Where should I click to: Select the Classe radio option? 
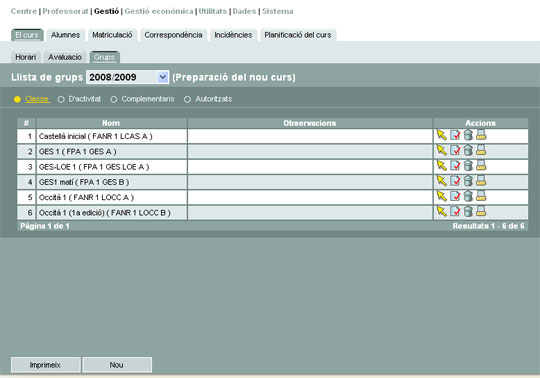click(x=17, y=99)
